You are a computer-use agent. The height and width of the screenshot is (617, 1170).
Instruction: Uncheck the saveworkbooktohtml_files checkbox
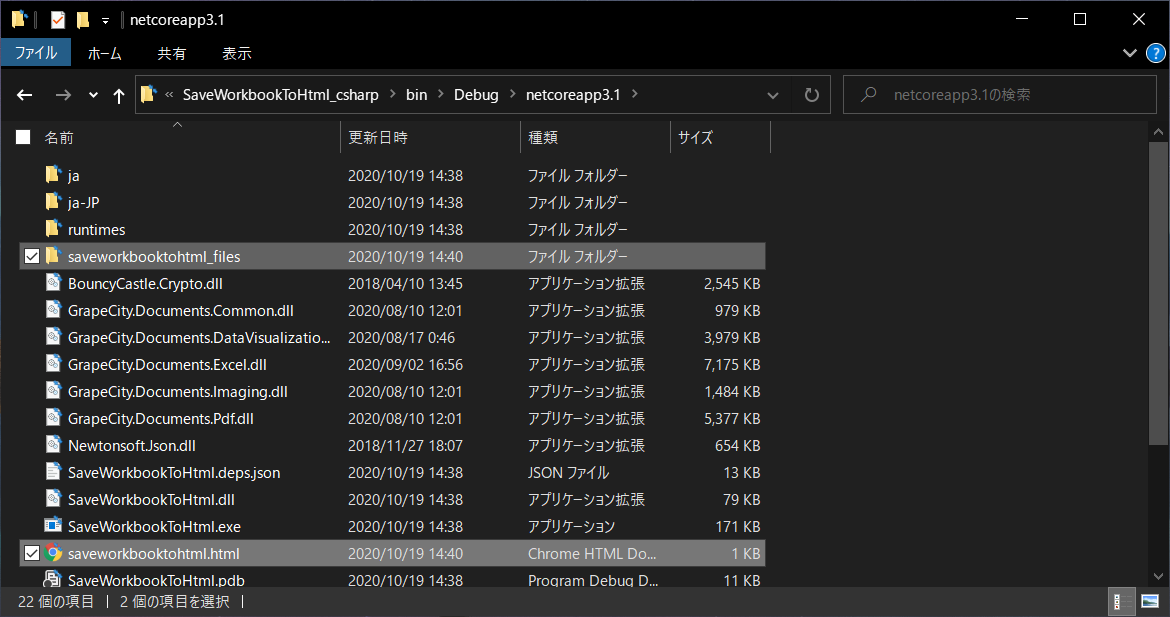pos(31,256)
